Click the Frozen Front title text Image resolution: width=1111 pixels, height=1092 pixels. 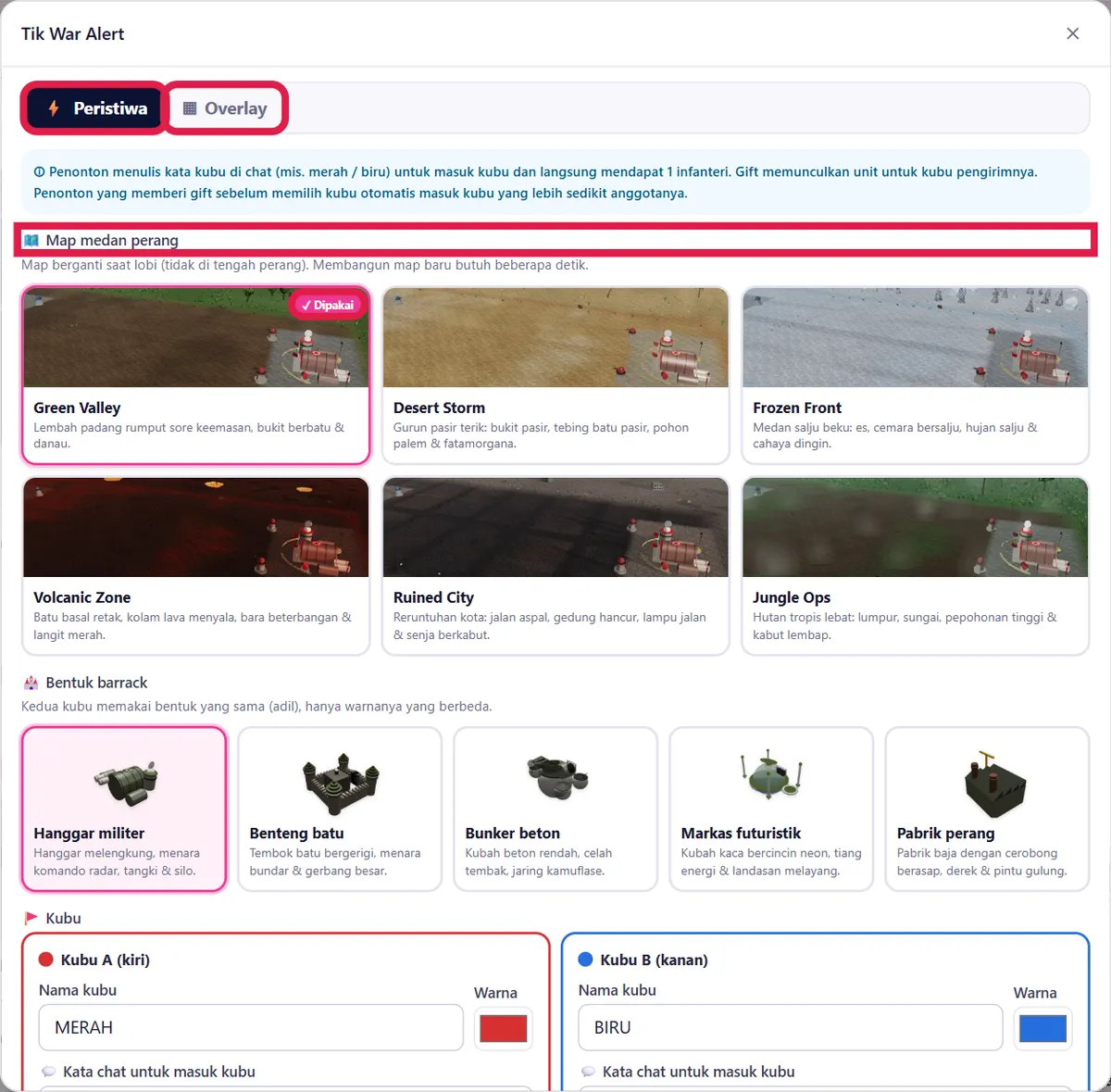[x=797, y=408]
